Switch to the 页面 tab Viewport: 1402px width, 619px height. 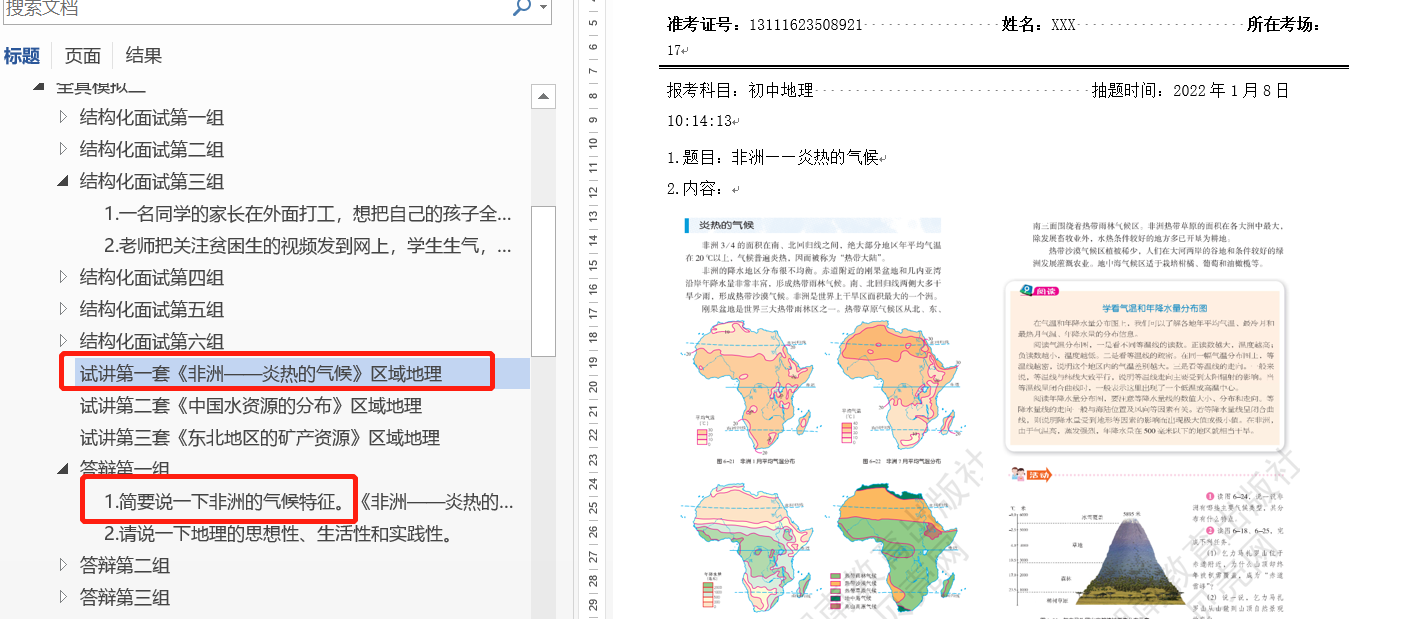(83, 56)
